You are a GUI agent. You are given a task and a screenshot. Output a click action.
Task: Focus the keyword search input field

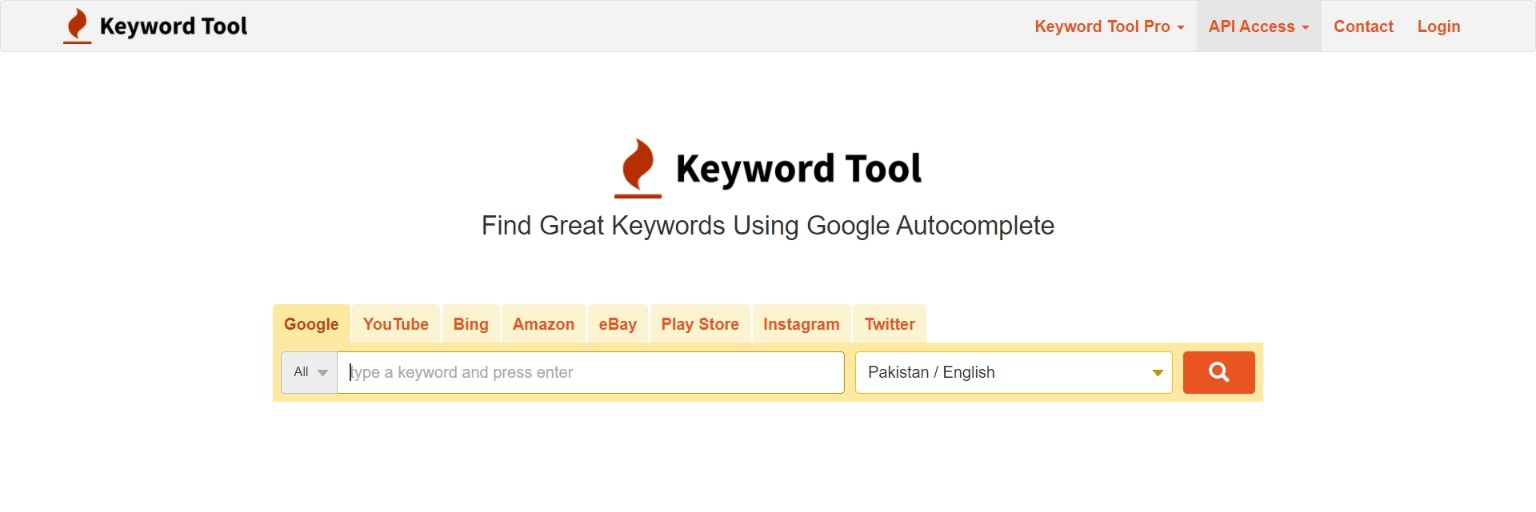coord(591,372)
